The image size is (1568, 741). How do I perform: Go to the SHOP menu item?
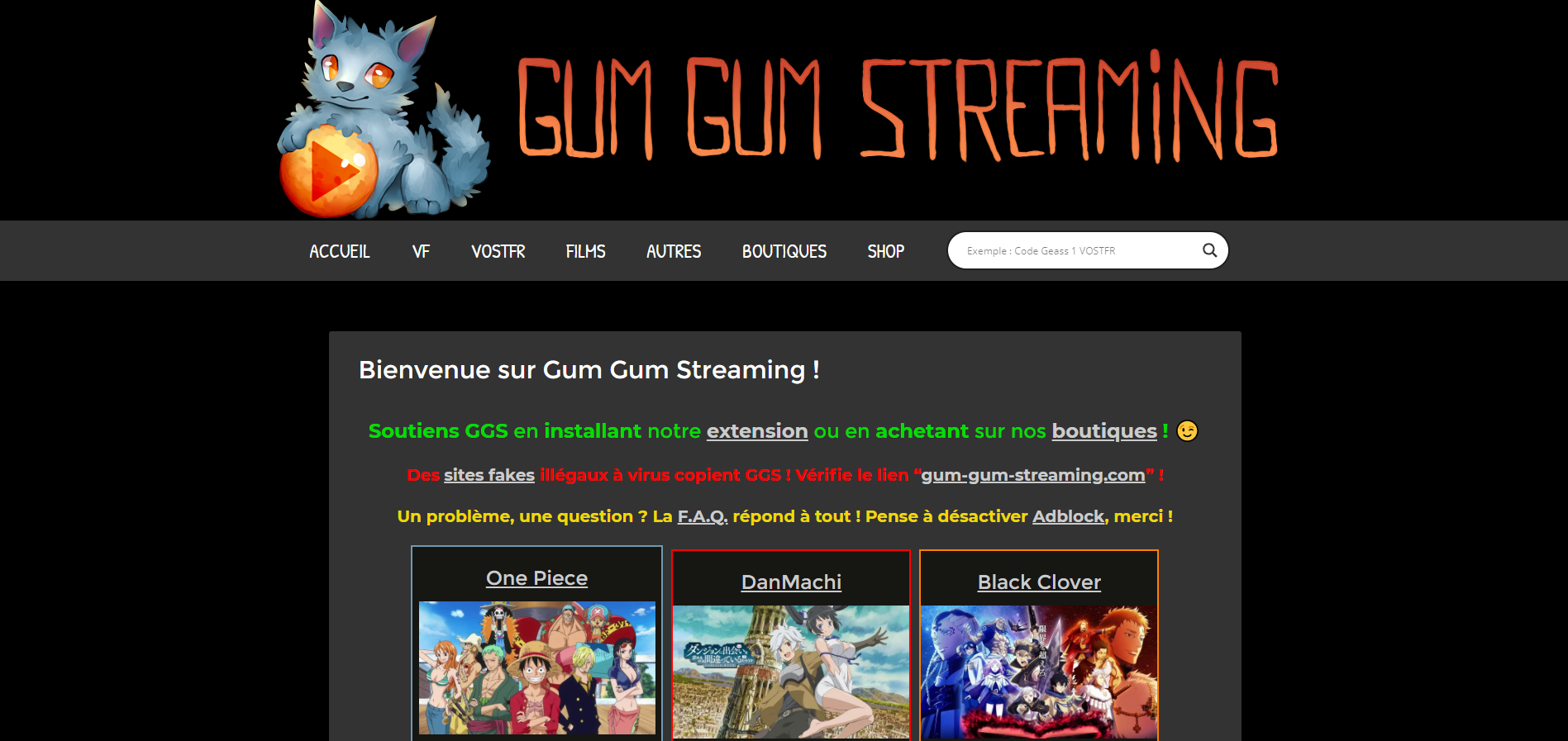[886, 251]
